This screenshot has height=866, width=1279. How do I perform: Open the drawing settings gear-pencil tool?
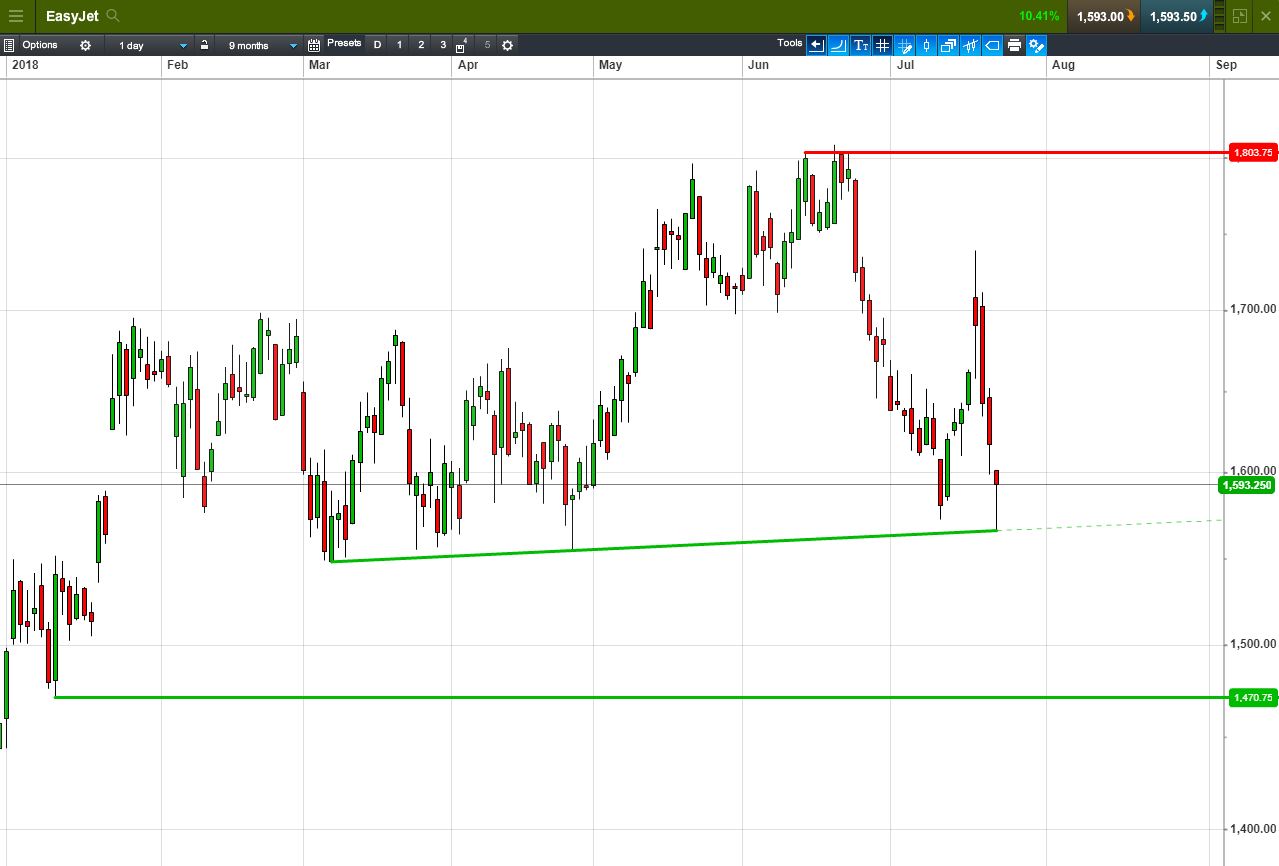click(1036, 45)
